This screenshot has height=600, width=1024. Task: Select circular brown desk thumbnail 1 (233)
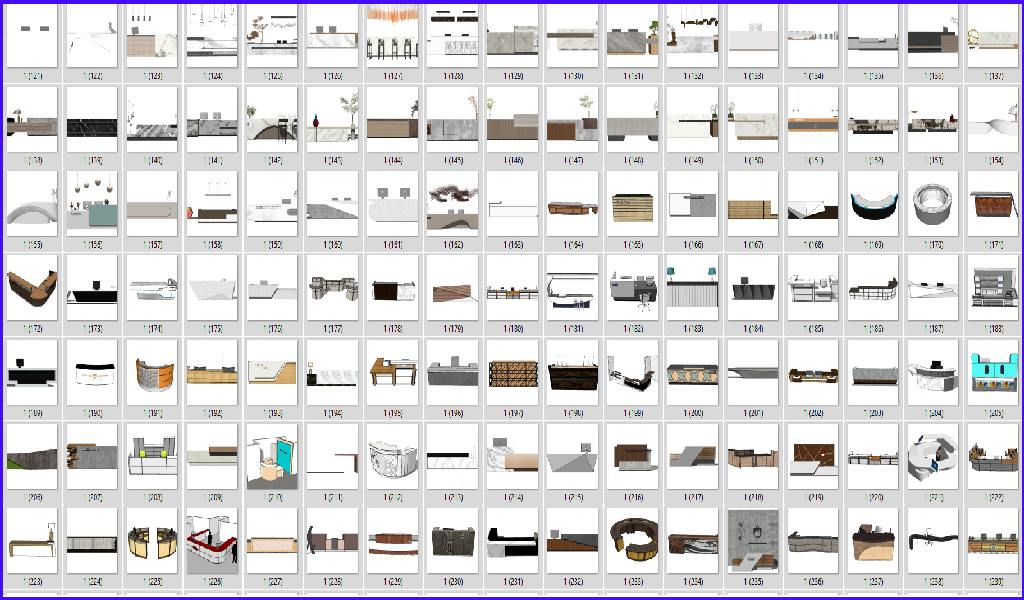coord(633,541)
